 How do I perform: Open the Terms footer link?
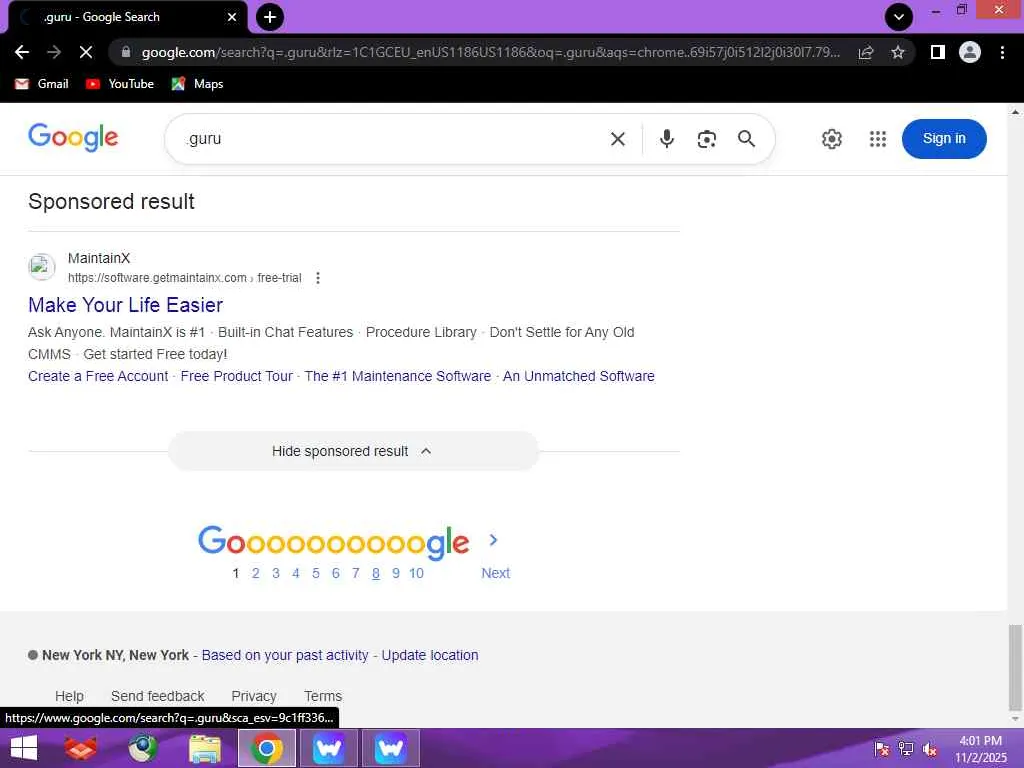[323, 696]
